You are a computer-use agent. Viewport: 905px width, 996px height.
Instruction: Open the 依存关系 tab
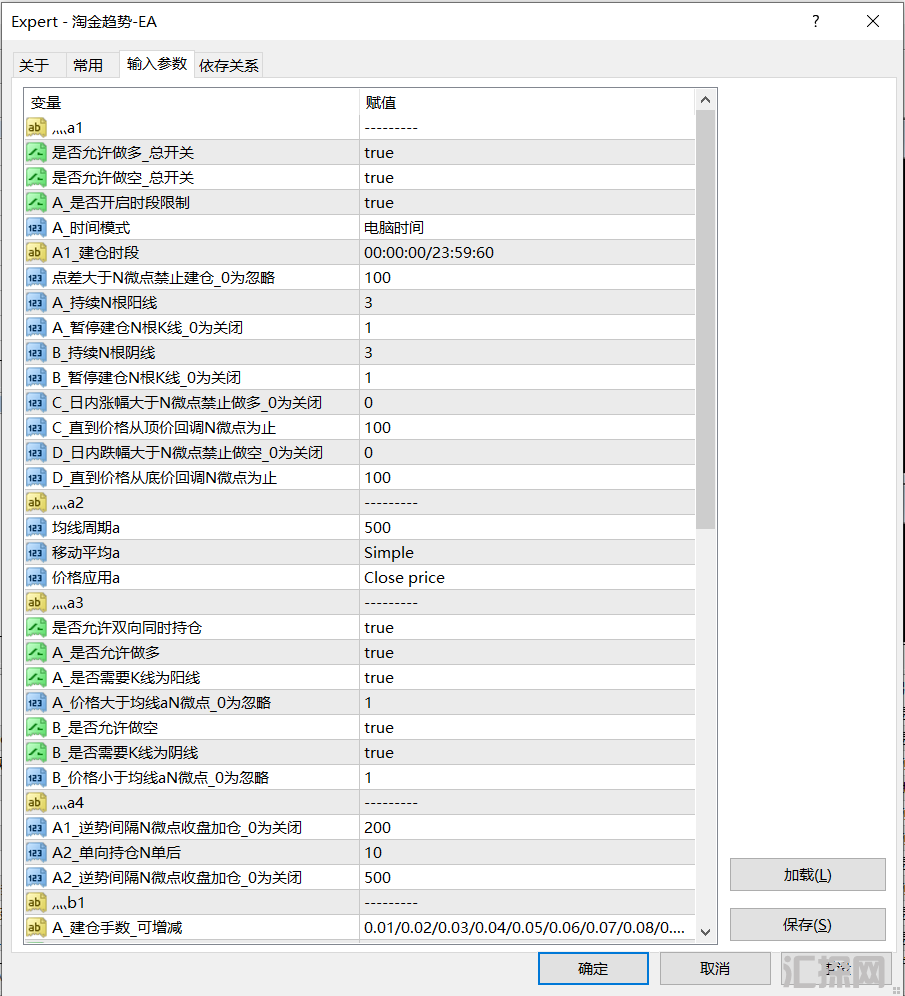tap(229, 65)
